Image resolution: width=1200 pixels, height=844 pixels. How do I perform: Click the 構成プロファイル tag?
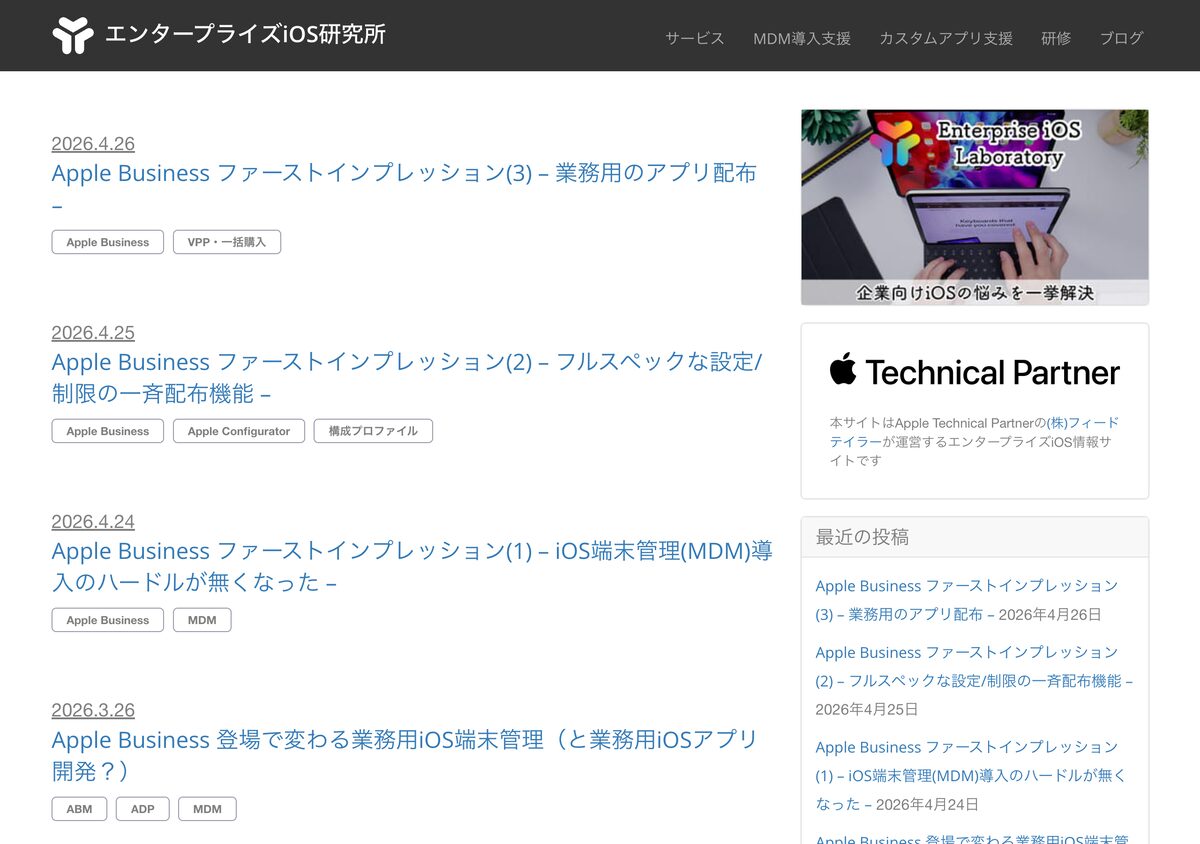click(373, 431)
